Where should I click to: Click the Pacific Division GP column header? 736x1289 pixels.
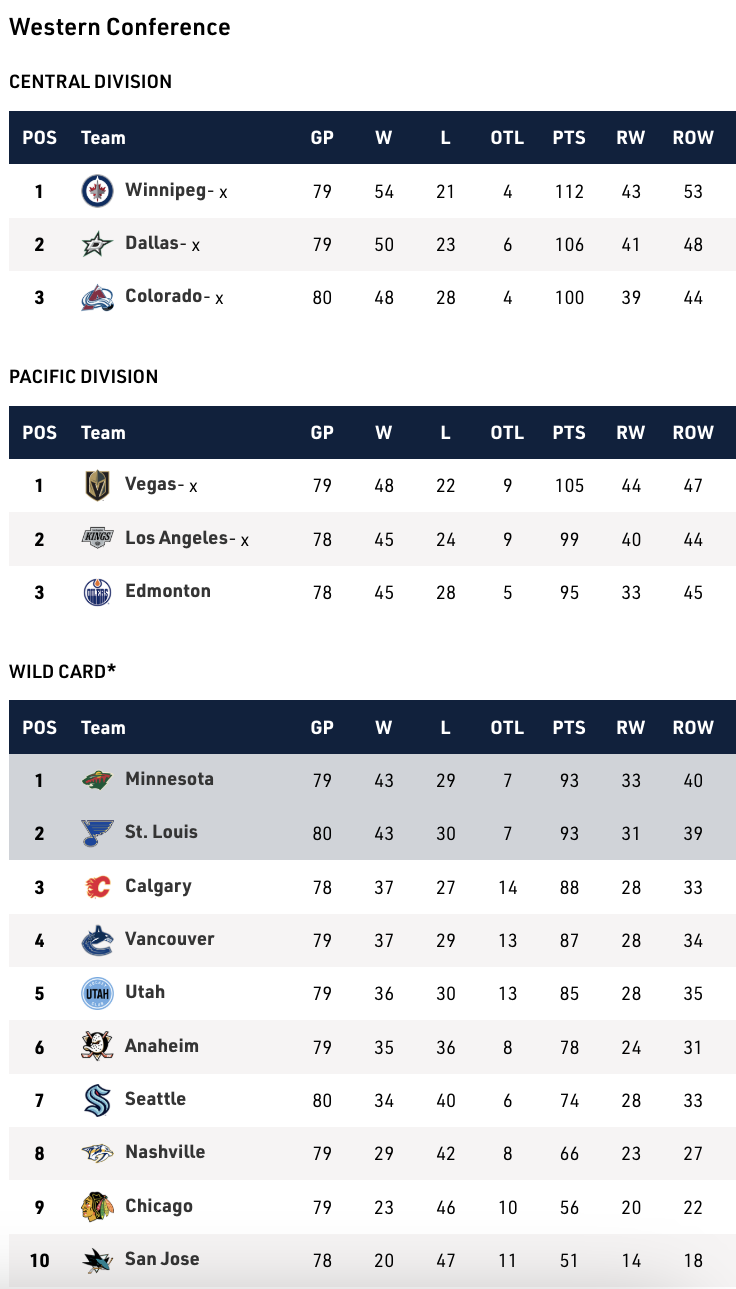point(322,433)
